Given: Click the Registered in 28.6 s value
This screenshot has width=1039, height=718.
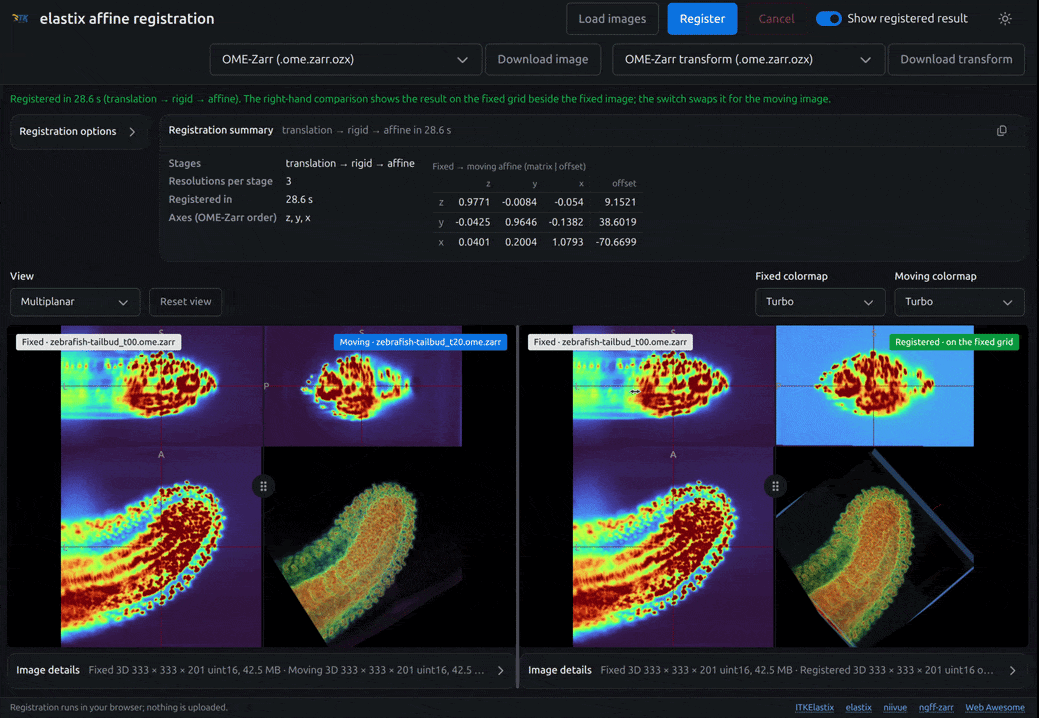Looking at the screenshot, I should [299, 199].
